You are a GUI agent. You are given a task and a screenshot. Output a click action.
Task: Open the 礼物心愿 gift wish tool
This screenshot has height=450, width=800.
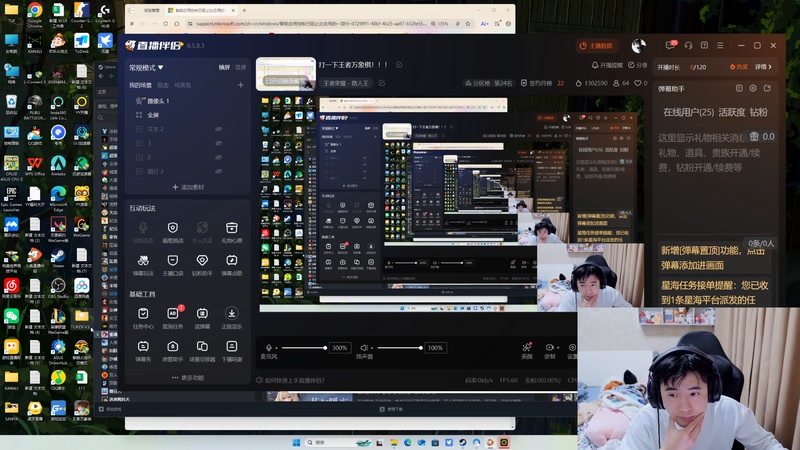click(232, 232)
